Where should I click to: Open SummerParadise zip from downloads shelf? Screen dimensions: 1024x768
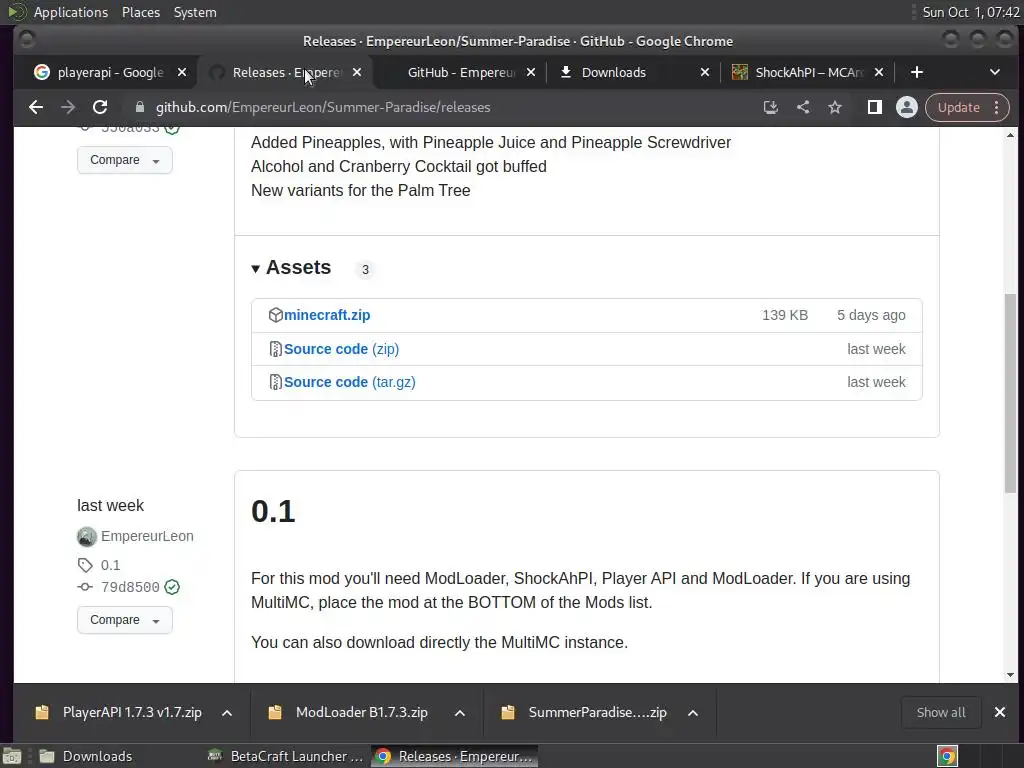coord(598,712)
